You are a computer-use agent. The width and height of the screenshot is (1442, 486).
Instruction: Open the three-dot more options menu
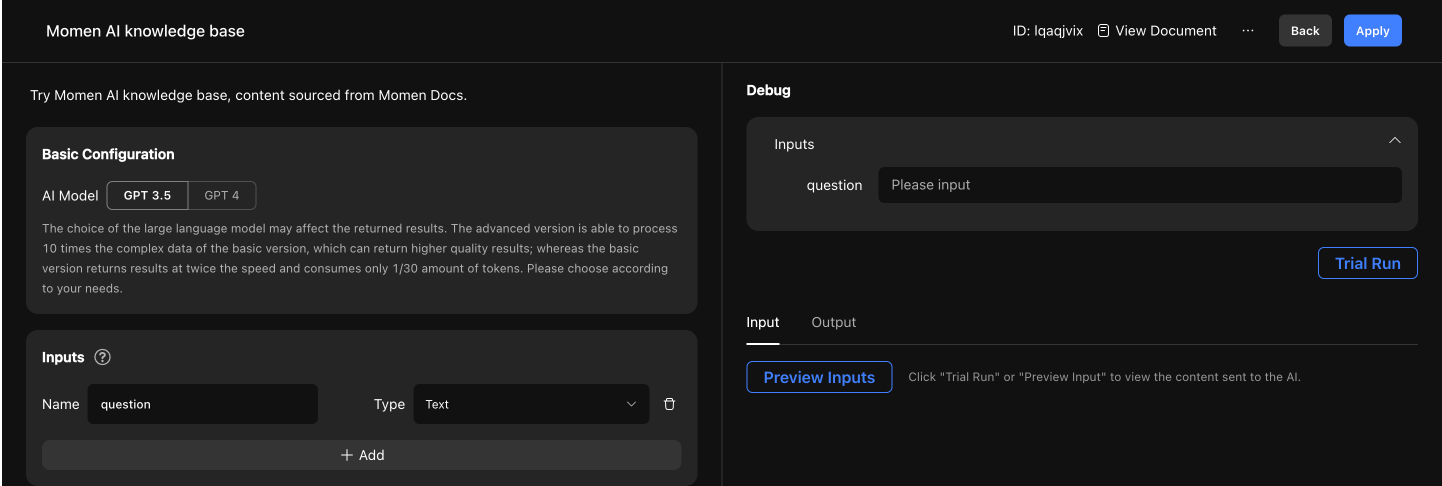click(x=1248, y=31)
